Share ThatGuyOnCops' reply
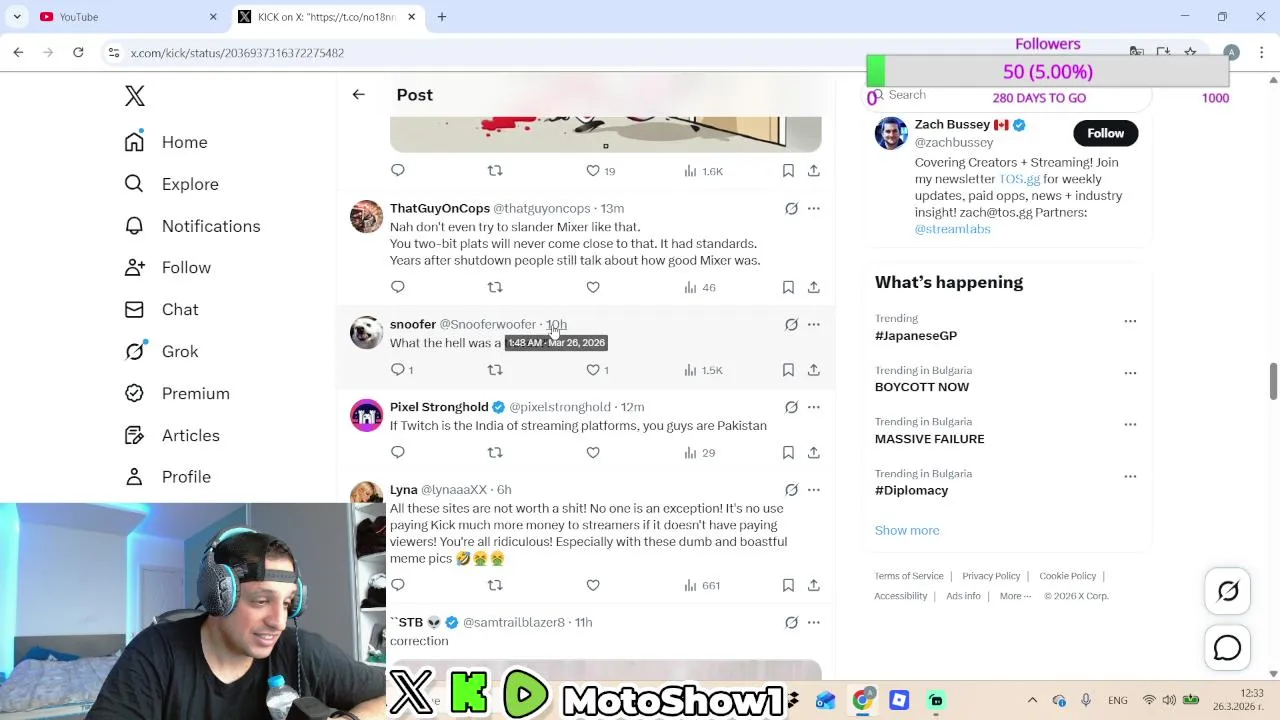Screen dimensions: 1280x720 (814, 288)
